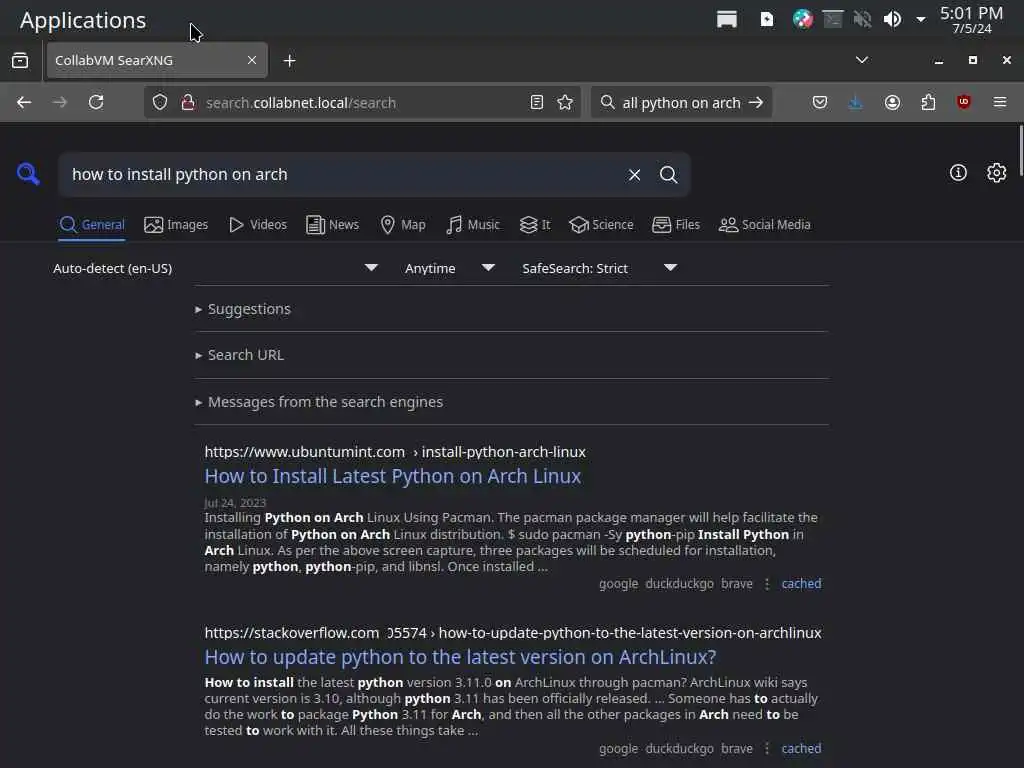Click the terminal tray icon
The image size is (1024, 768).
(x=833, y=20)
